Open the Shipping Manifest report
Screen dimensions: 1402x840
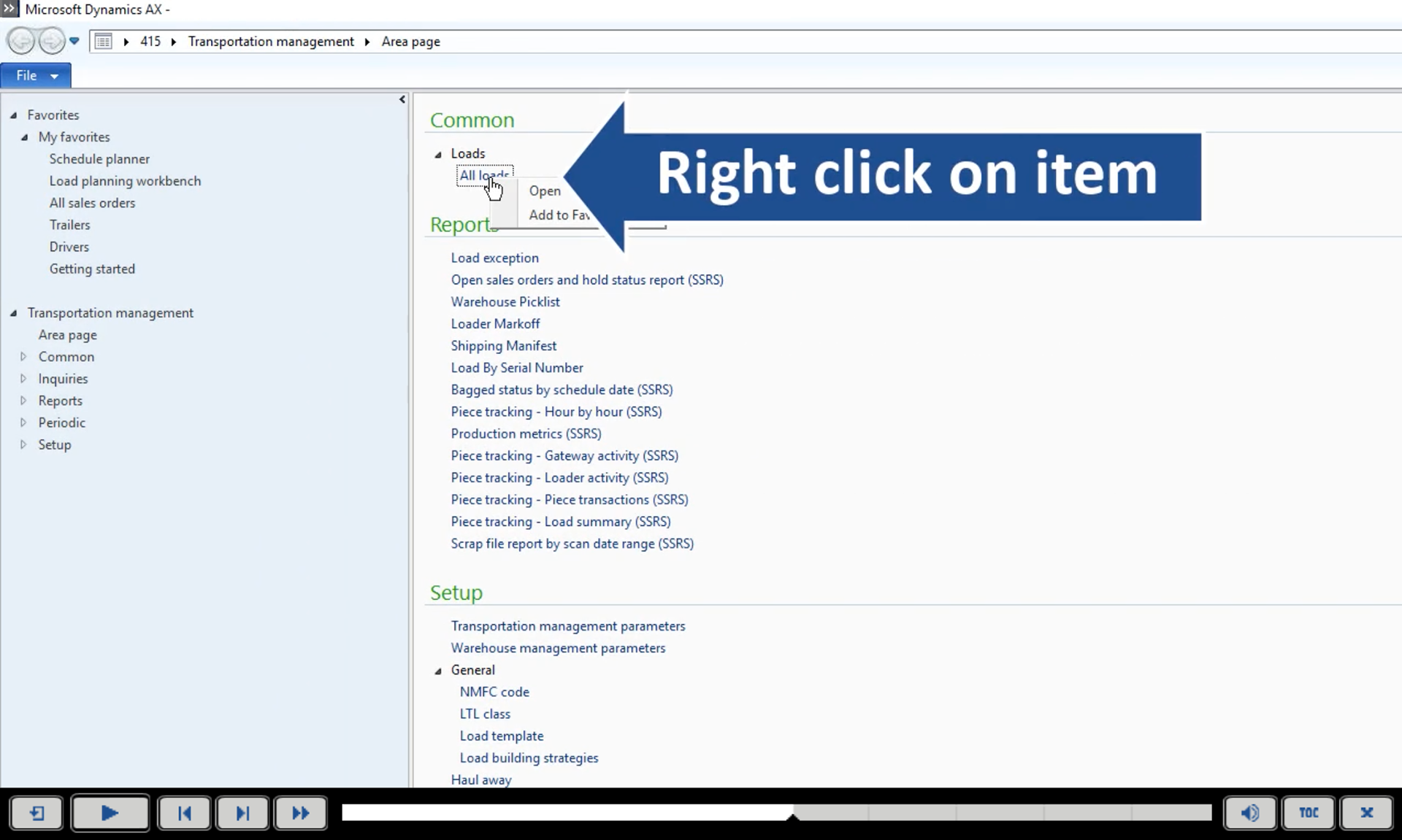coord(503,345)
